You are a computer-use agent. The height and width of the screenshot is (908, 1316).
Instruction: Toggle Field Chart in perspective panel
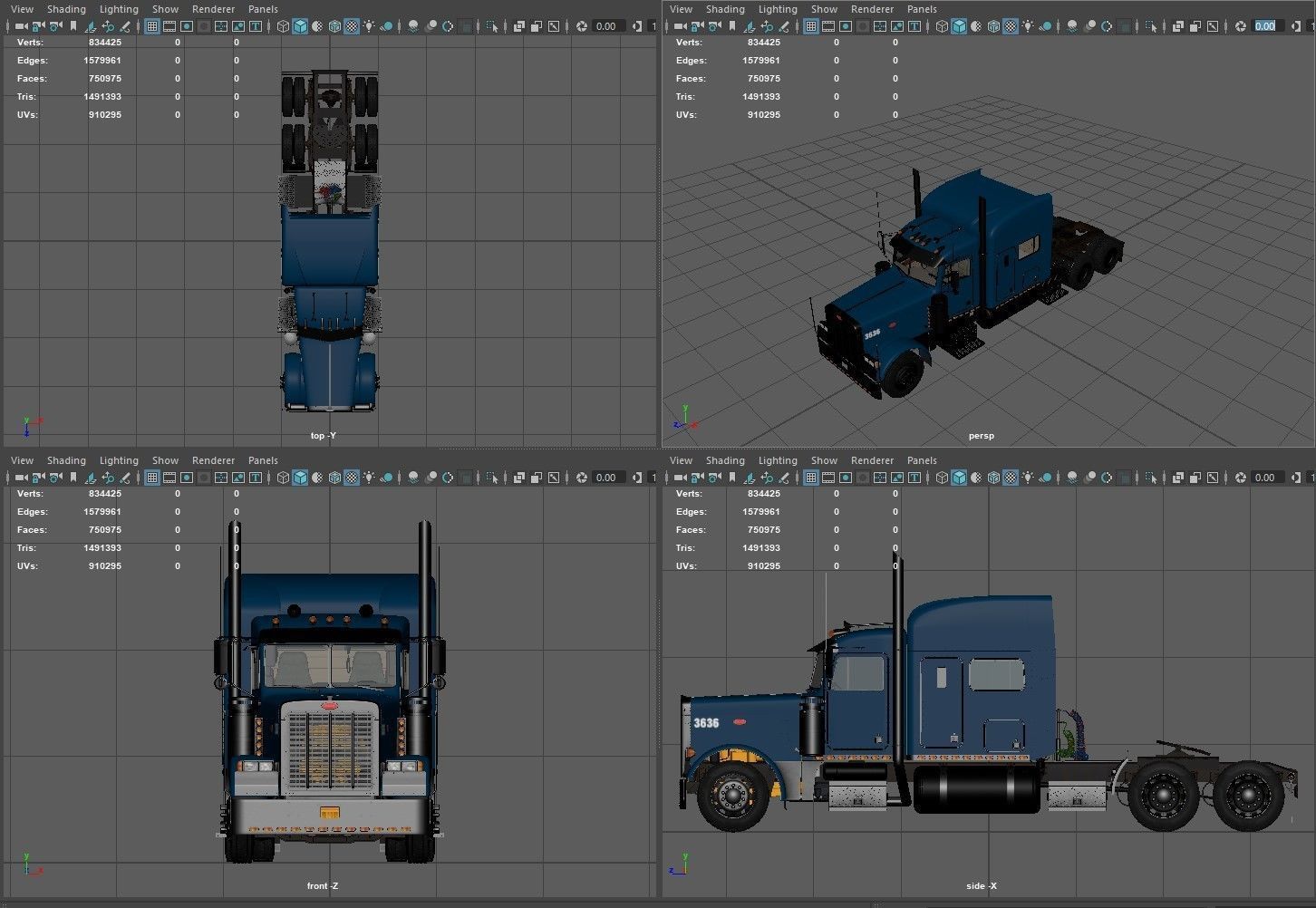(880, 26)
